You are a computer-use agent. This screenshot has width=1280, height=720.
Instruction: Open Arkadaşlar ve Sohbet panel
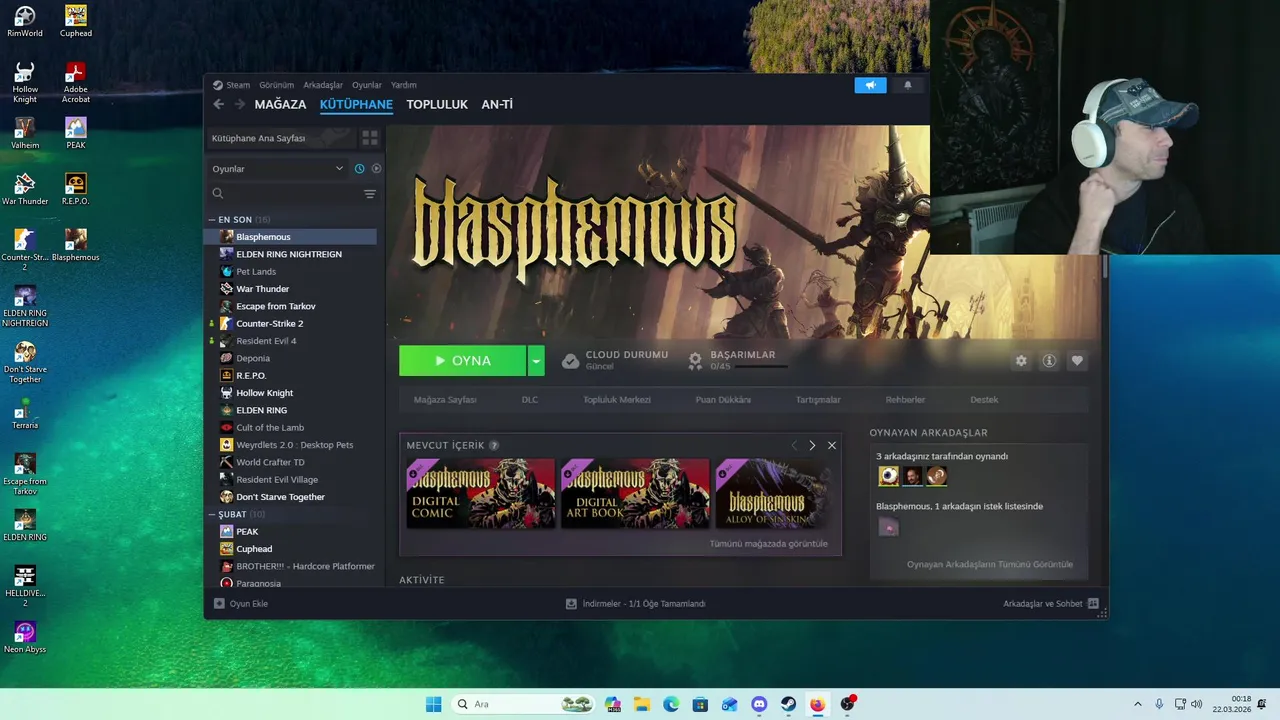click(1051, 604)
